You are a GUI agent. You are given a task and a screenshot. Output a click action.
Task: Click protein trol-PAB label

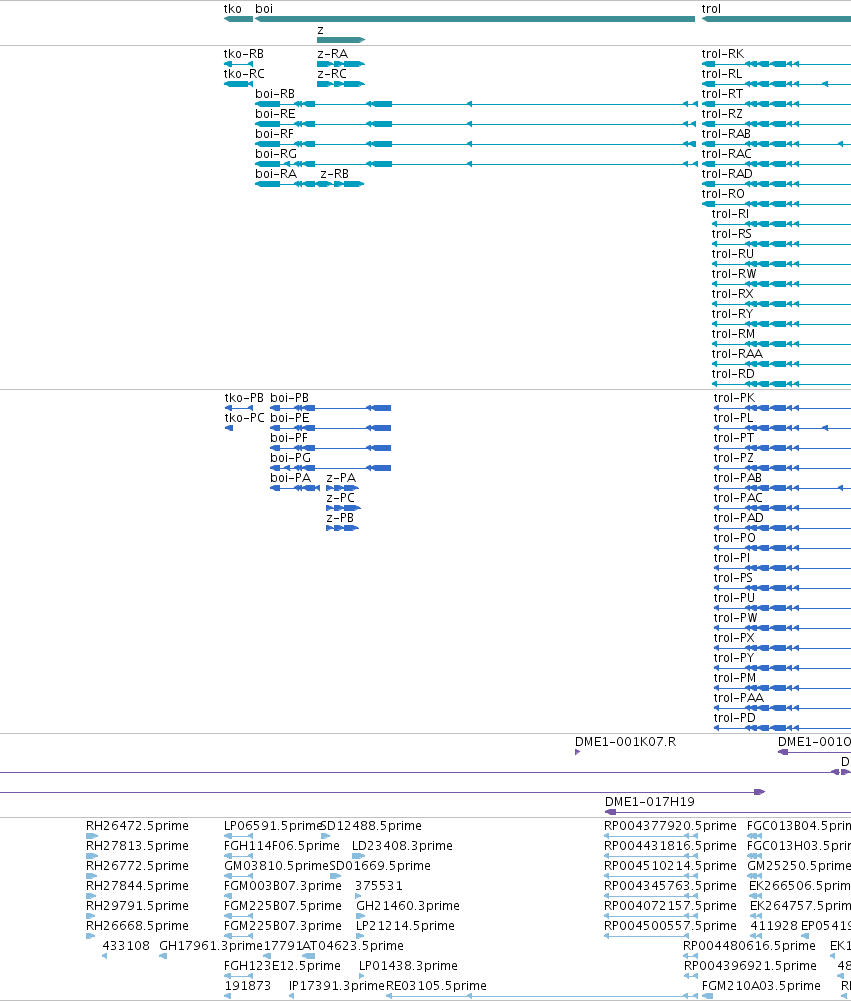click(737, 478)
